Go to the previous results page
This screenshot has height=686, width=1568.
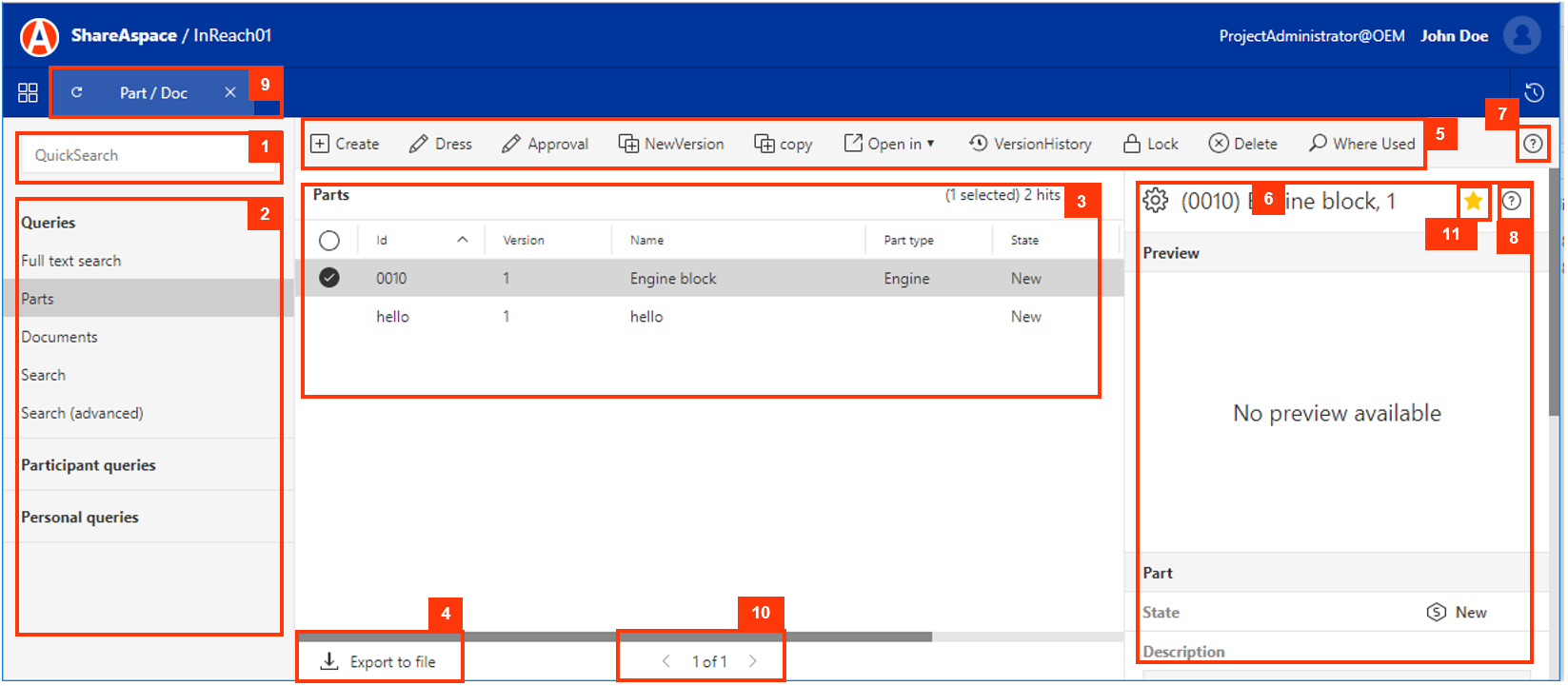pos(665,661)
